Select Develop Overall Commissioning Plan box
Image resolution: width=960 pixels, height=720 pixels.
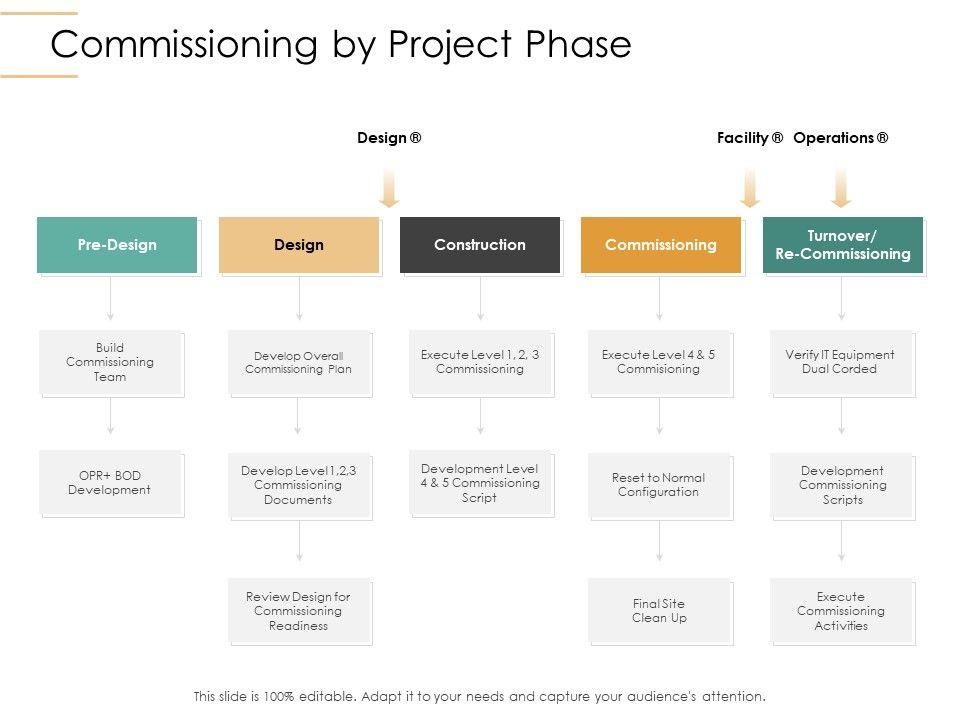[x=298, y=363]
